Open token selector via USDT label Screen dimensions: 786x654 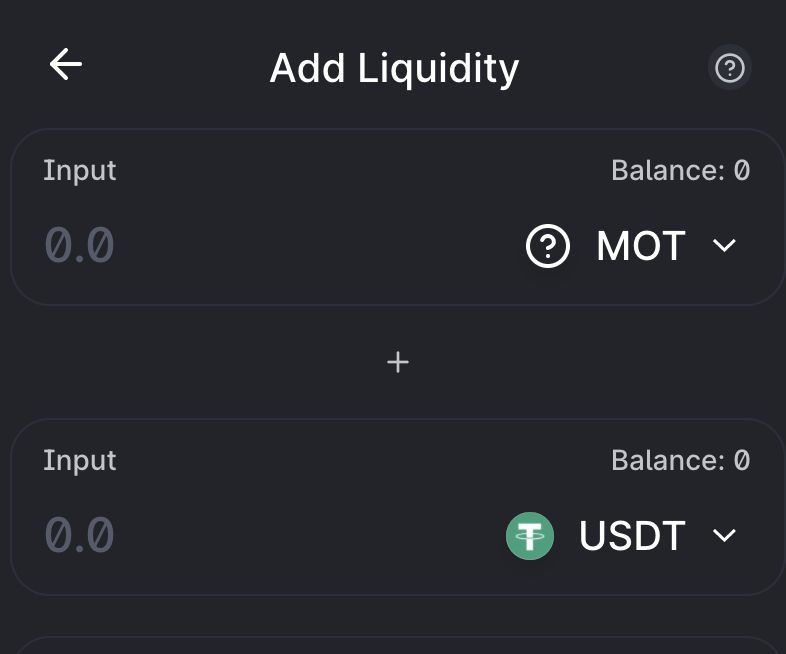(x=632, y=536)
